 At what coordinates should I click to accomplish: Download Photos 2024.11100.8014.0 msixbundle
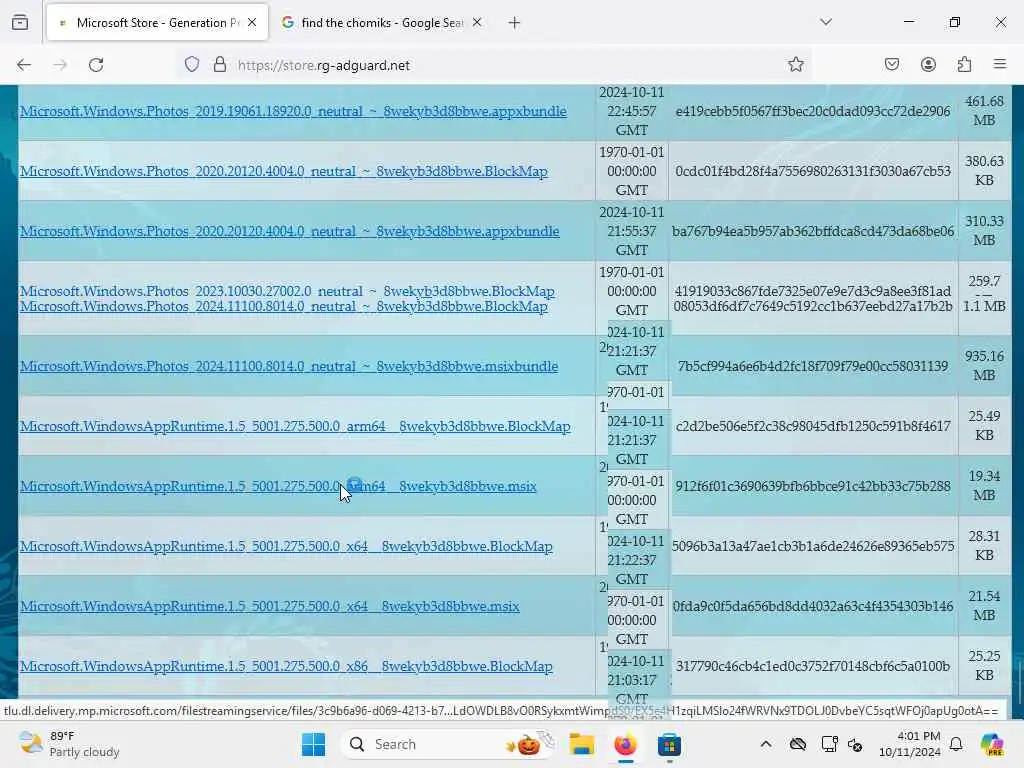289,366
